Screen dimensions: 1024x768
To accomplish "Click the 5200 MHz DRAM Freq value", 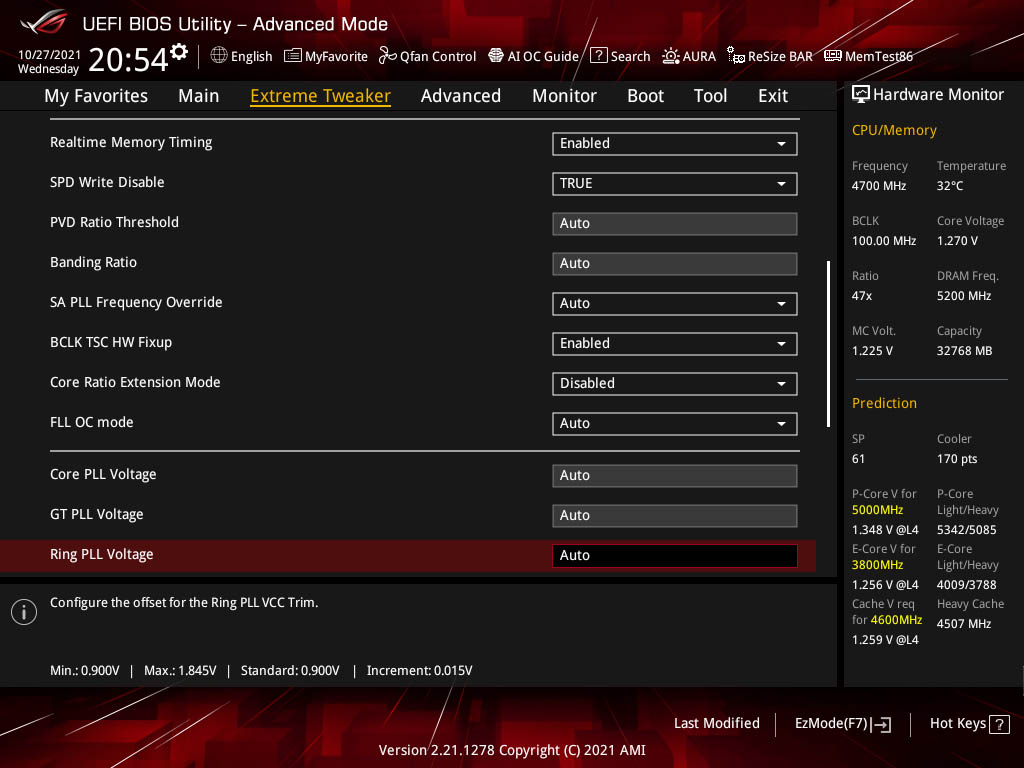I will click(964, 296).
